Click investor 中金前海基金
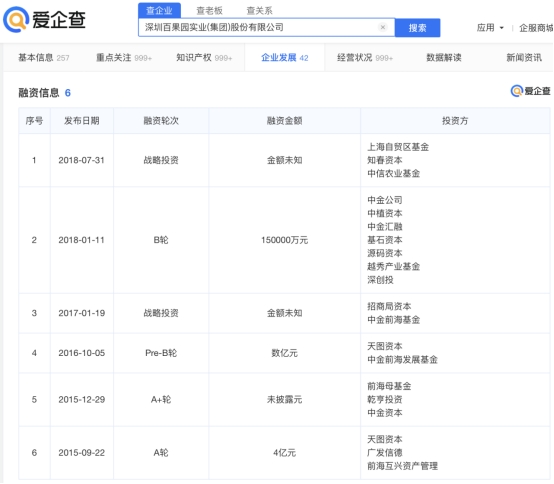Screen dimensions: 554x484 (394, 320)
